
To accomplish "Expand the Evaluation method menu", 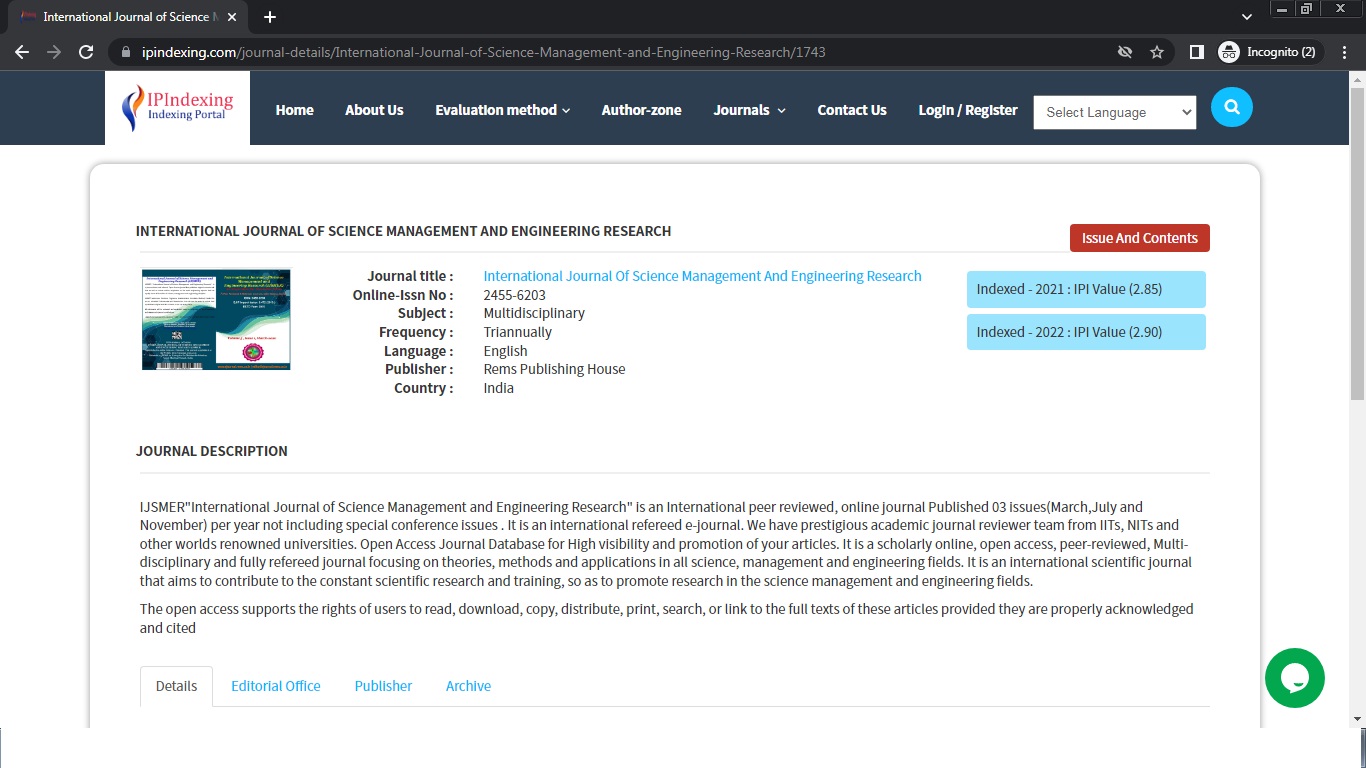I will (x=502, y=110).
